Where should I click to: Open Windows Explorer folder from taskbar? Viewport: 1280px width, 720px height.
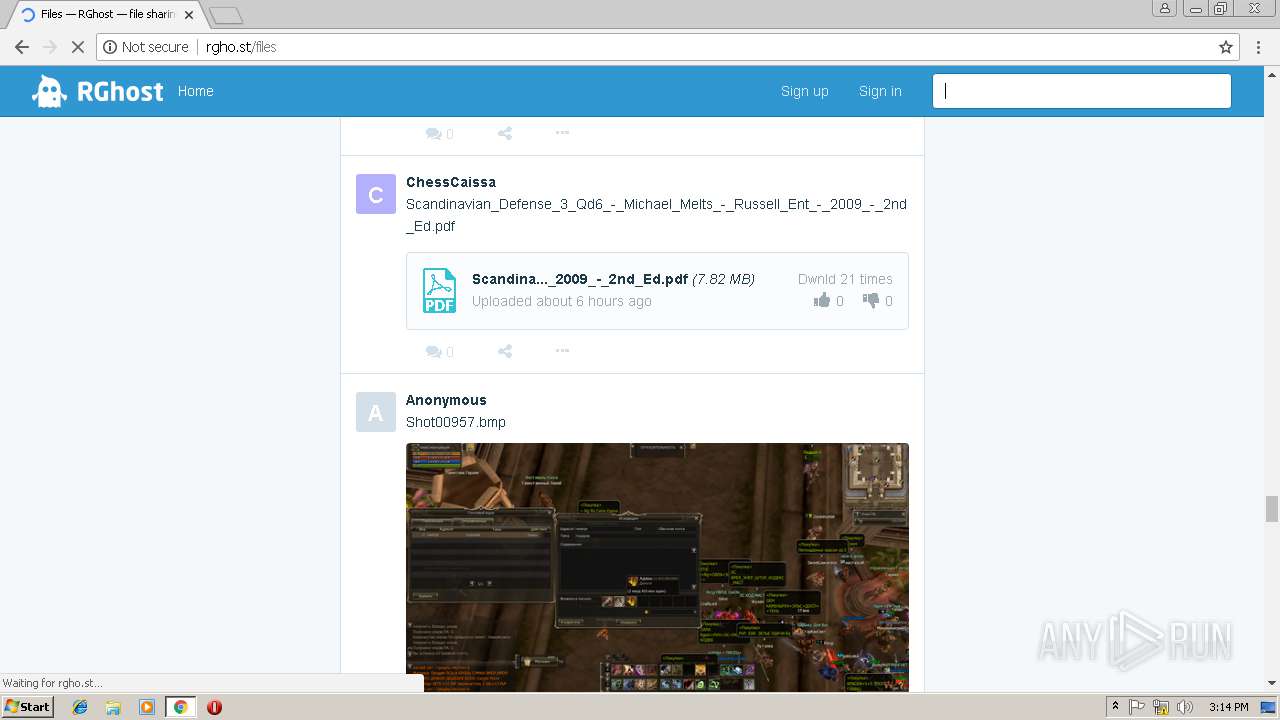click(x=113, y=707)
